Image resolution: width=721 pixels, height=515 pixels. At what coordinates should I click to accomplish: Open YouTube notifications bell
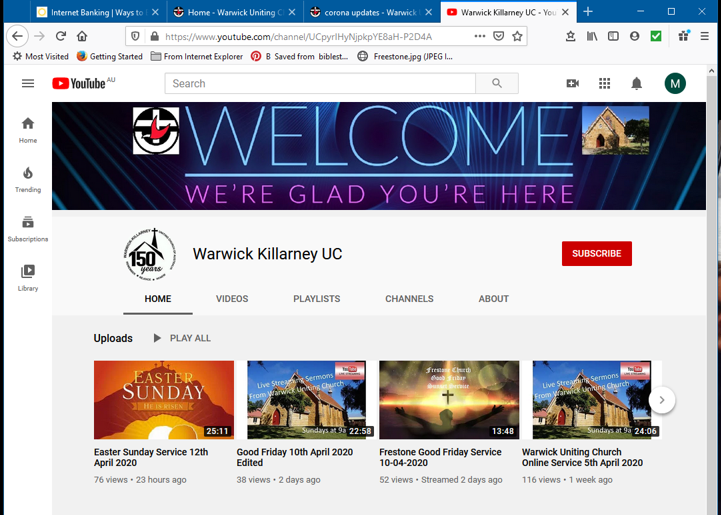point(636,83)
